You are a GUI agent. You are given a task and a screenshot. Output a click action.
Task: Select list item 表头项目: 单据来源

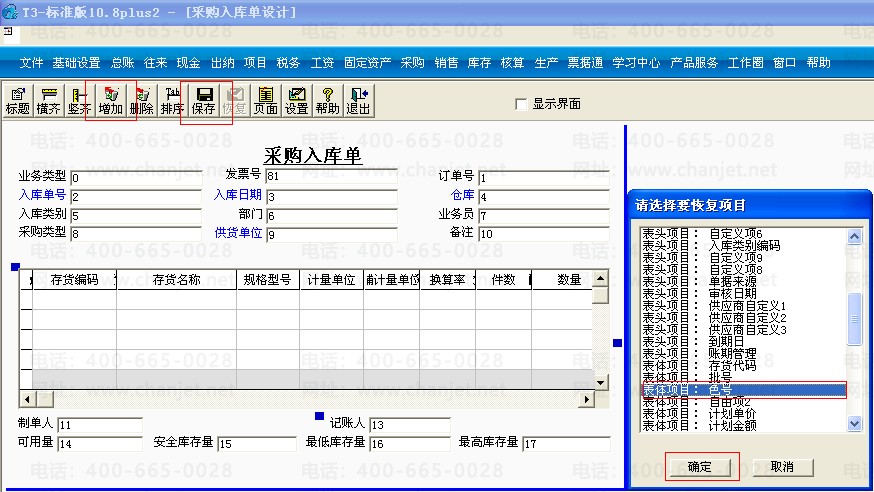coord(744,281)
